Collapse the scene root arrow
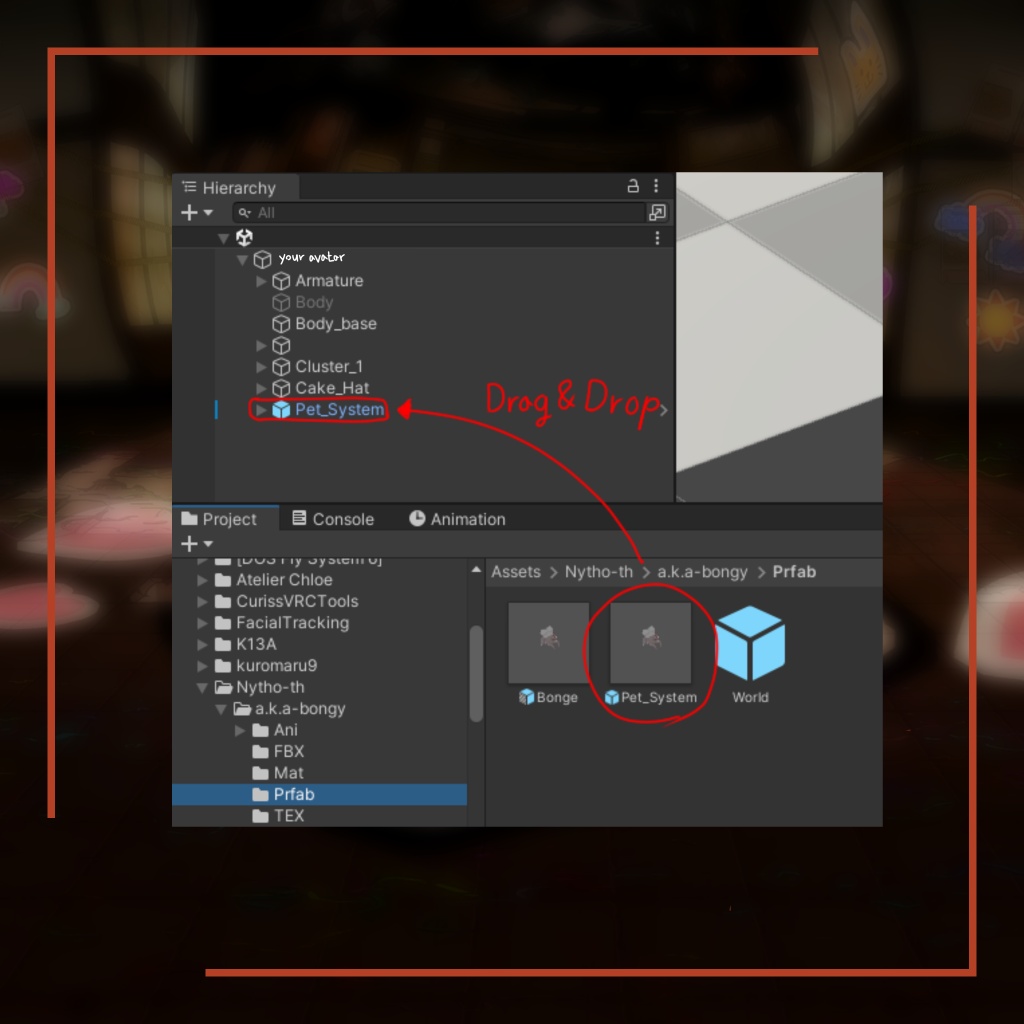This screenshot has height=1024, width=1024. point(223,238)
